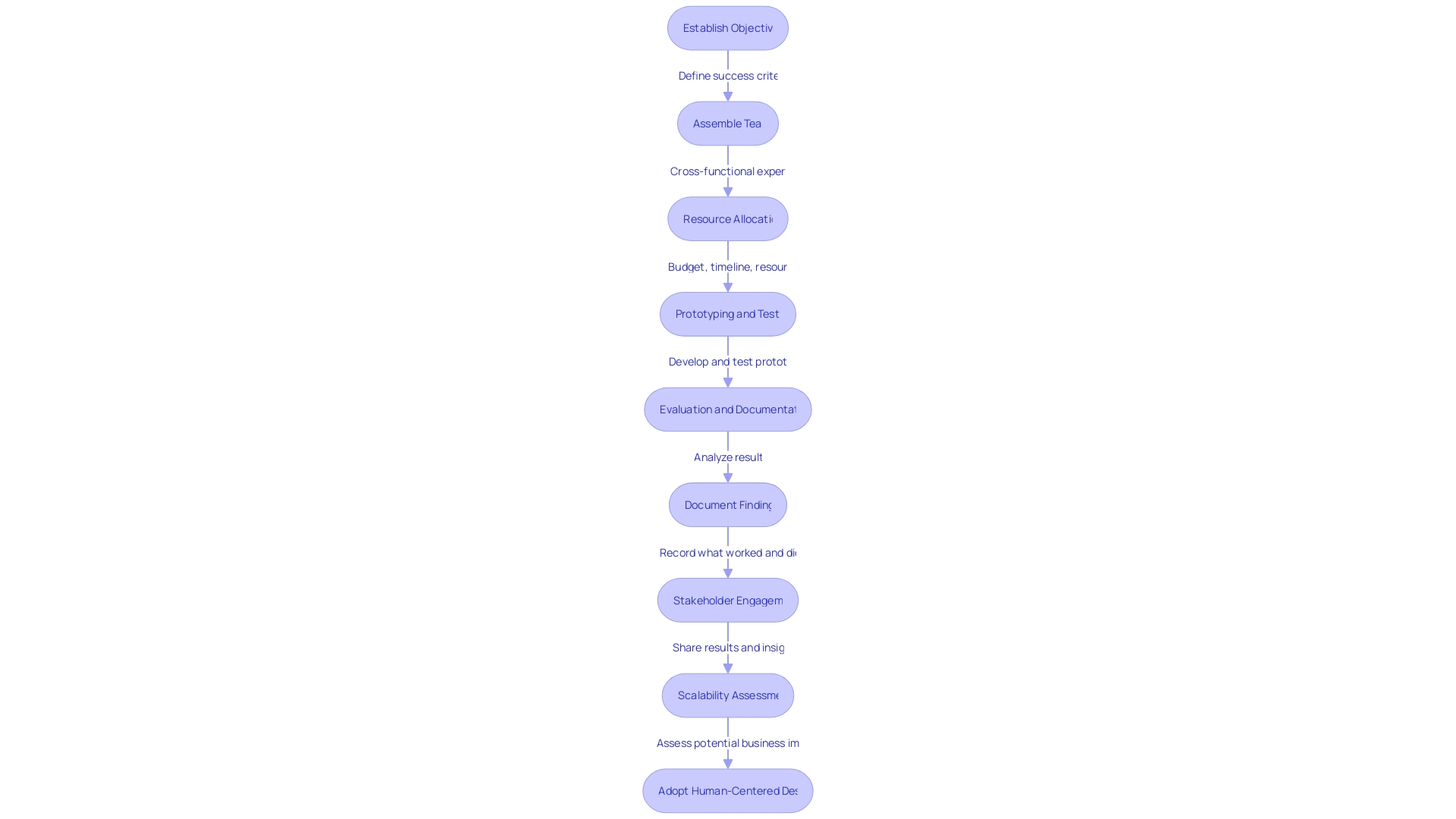Viewport: 1456px width, 819px height.
Task: Expand the Budget timeline resources label
Action: point(727,266)
